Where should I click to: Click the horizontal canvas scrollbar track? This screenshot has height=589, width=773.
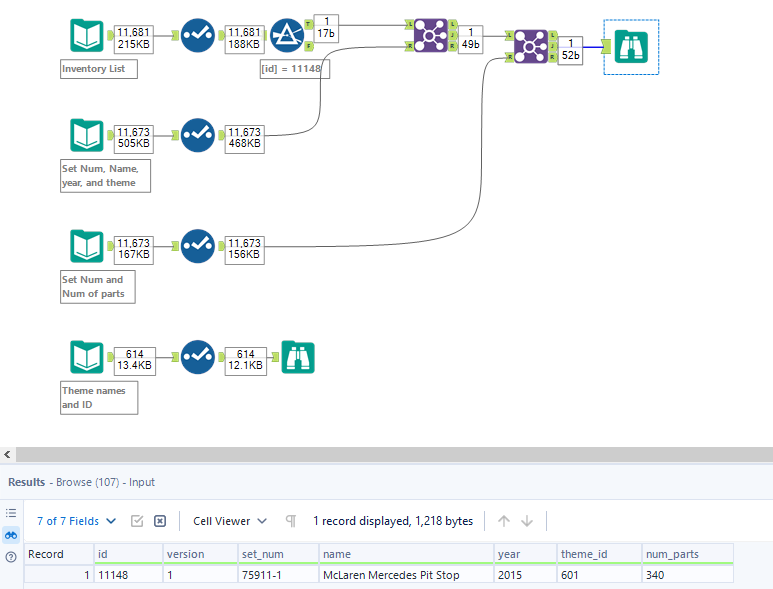tap(394, 454)
